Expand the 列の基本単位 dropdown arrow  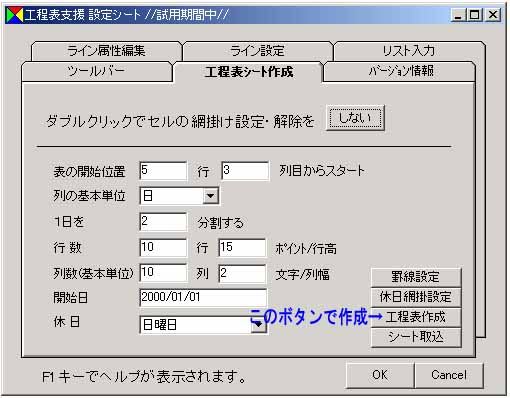pos(210,196)
